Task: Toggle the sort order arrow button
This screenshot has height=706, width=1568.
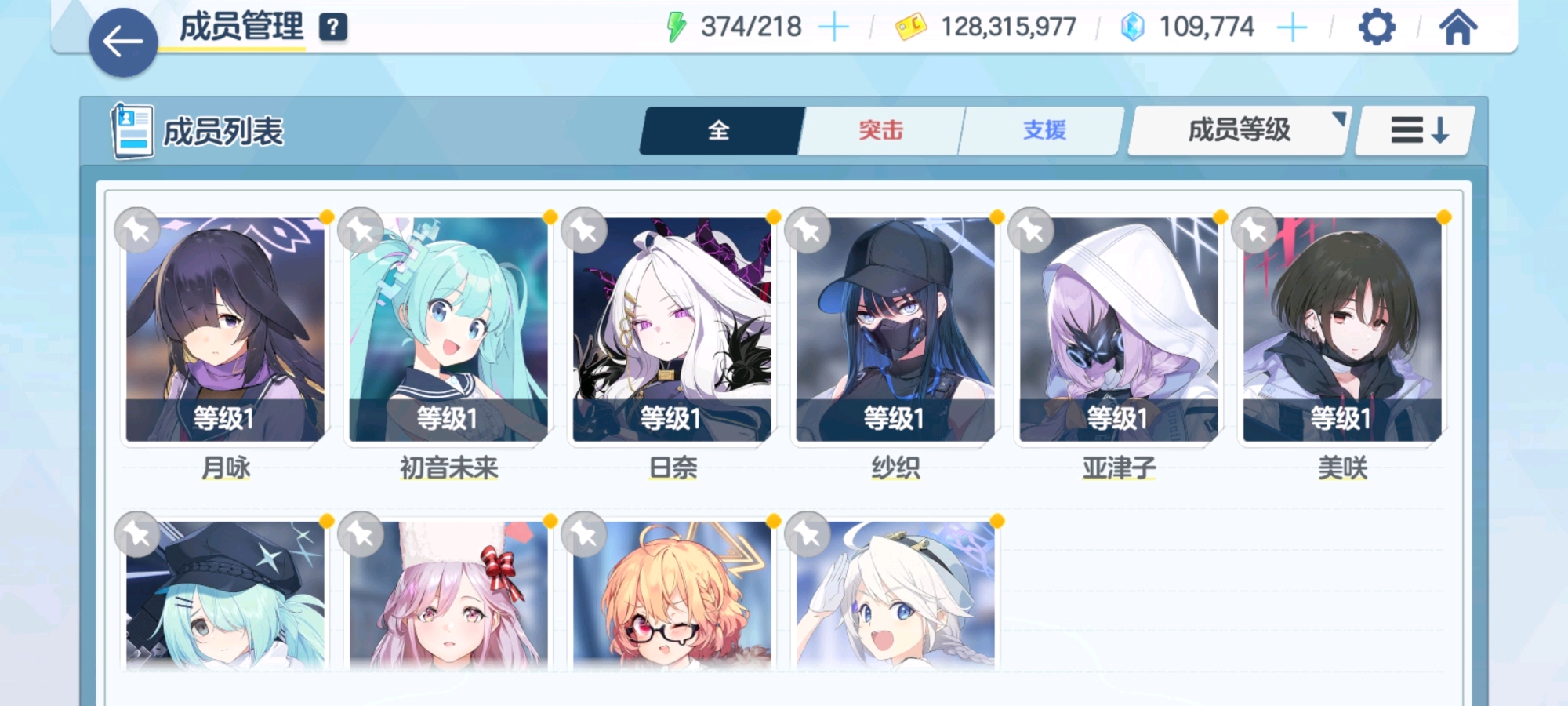Action: tap(1417, 130)
